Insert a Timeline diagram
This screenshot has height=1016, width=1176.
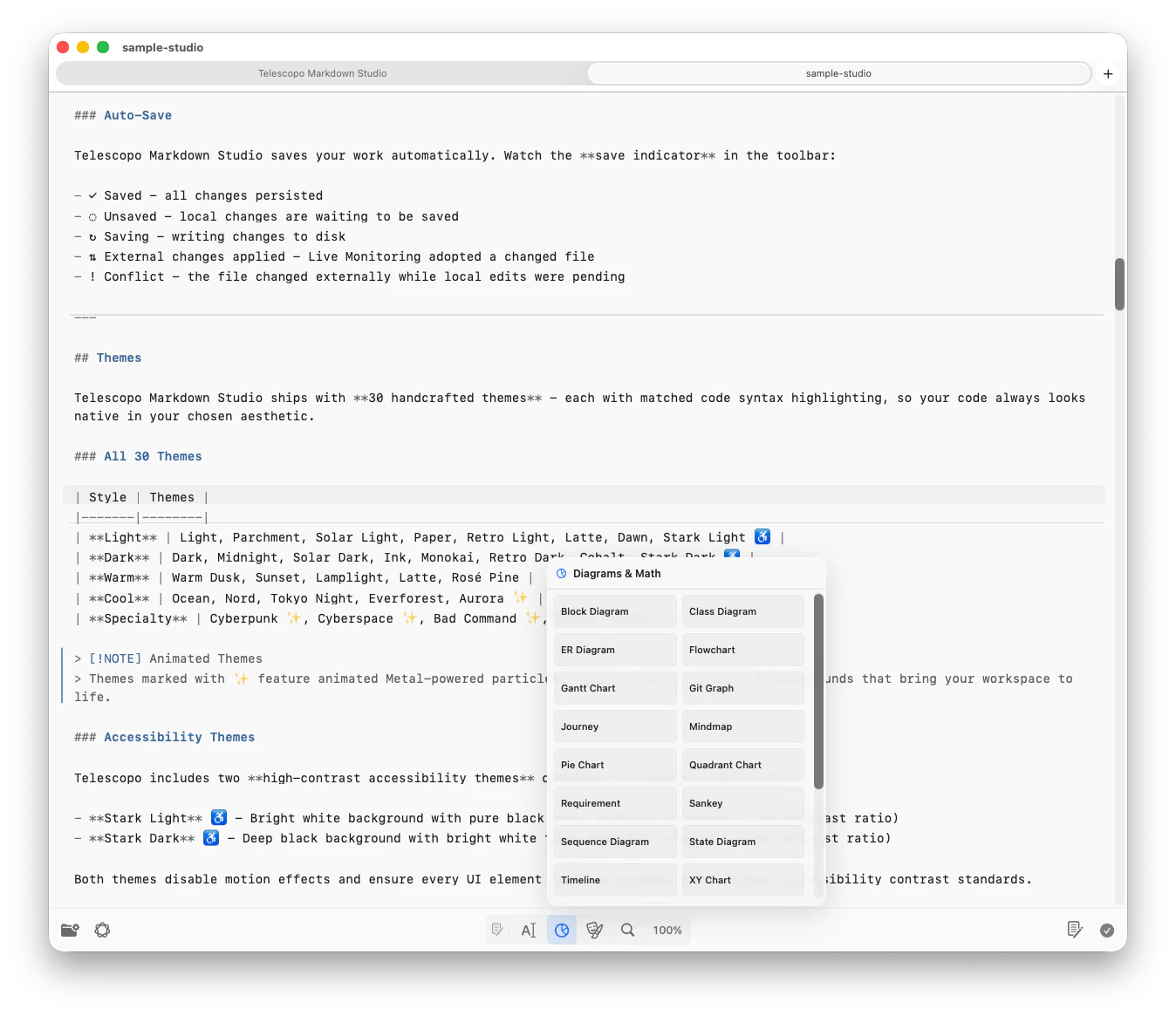615,880
